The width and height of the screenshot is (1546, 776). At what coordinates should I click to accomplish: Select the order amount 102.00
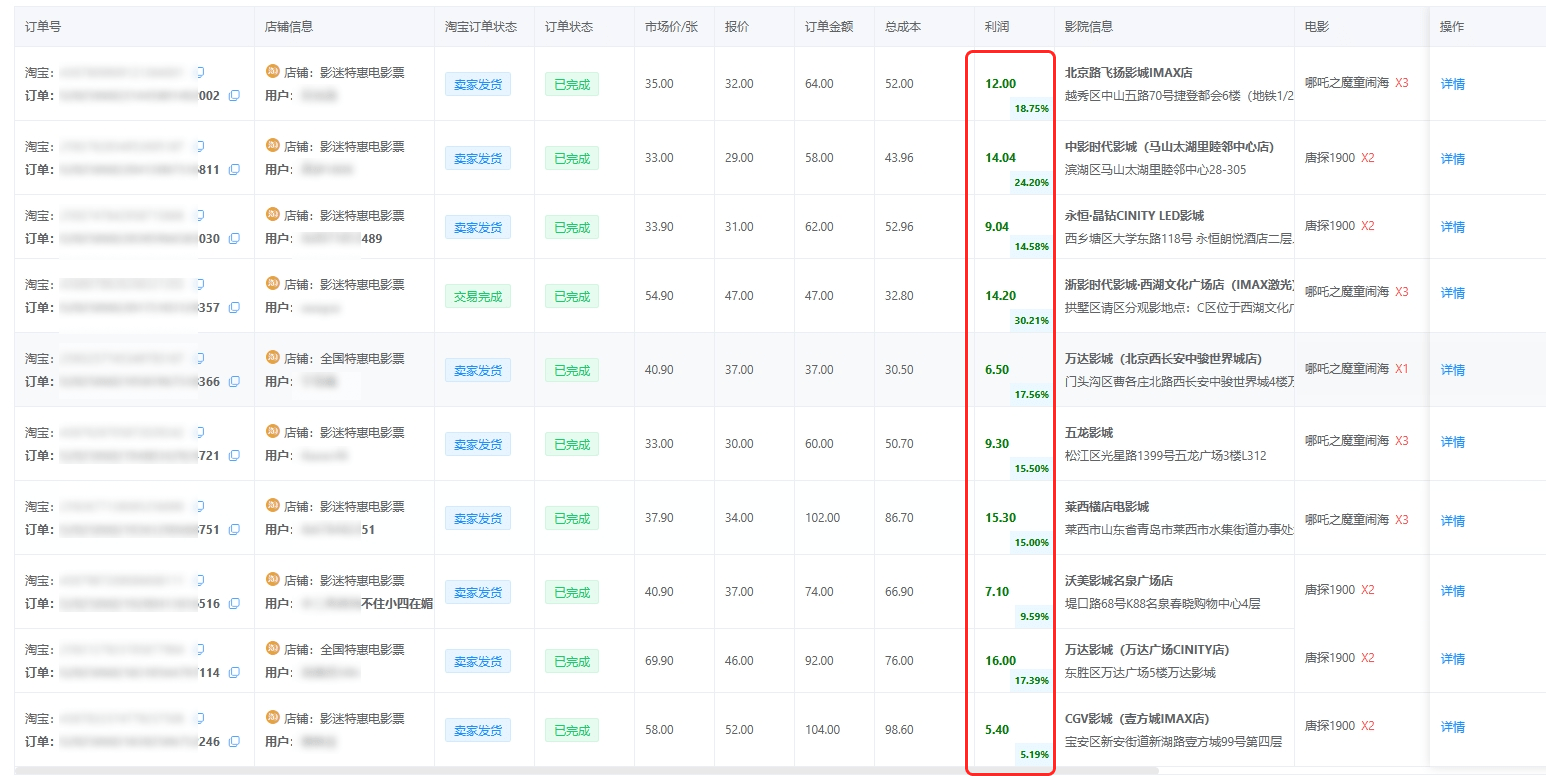(x=822, y=518)
